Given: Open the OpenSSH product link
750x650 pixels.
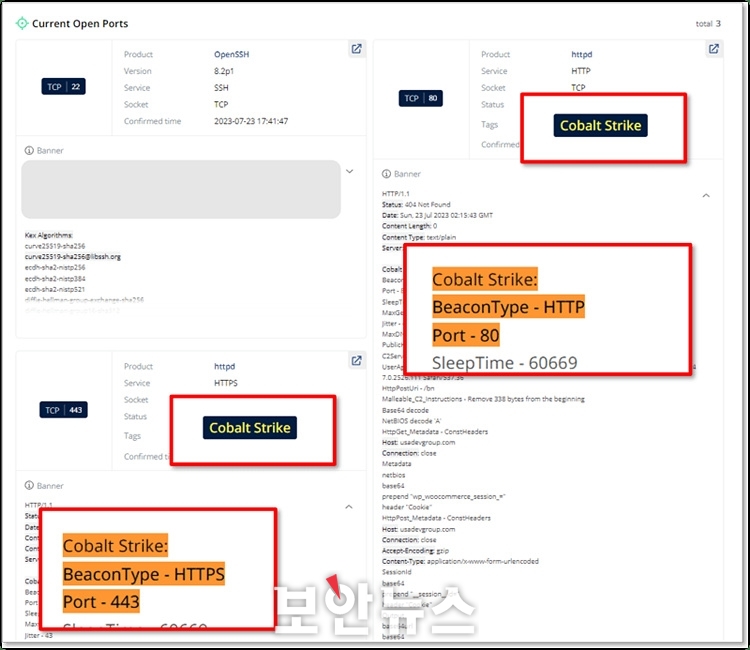Looking at the screenshot, I should click(232, 55).
